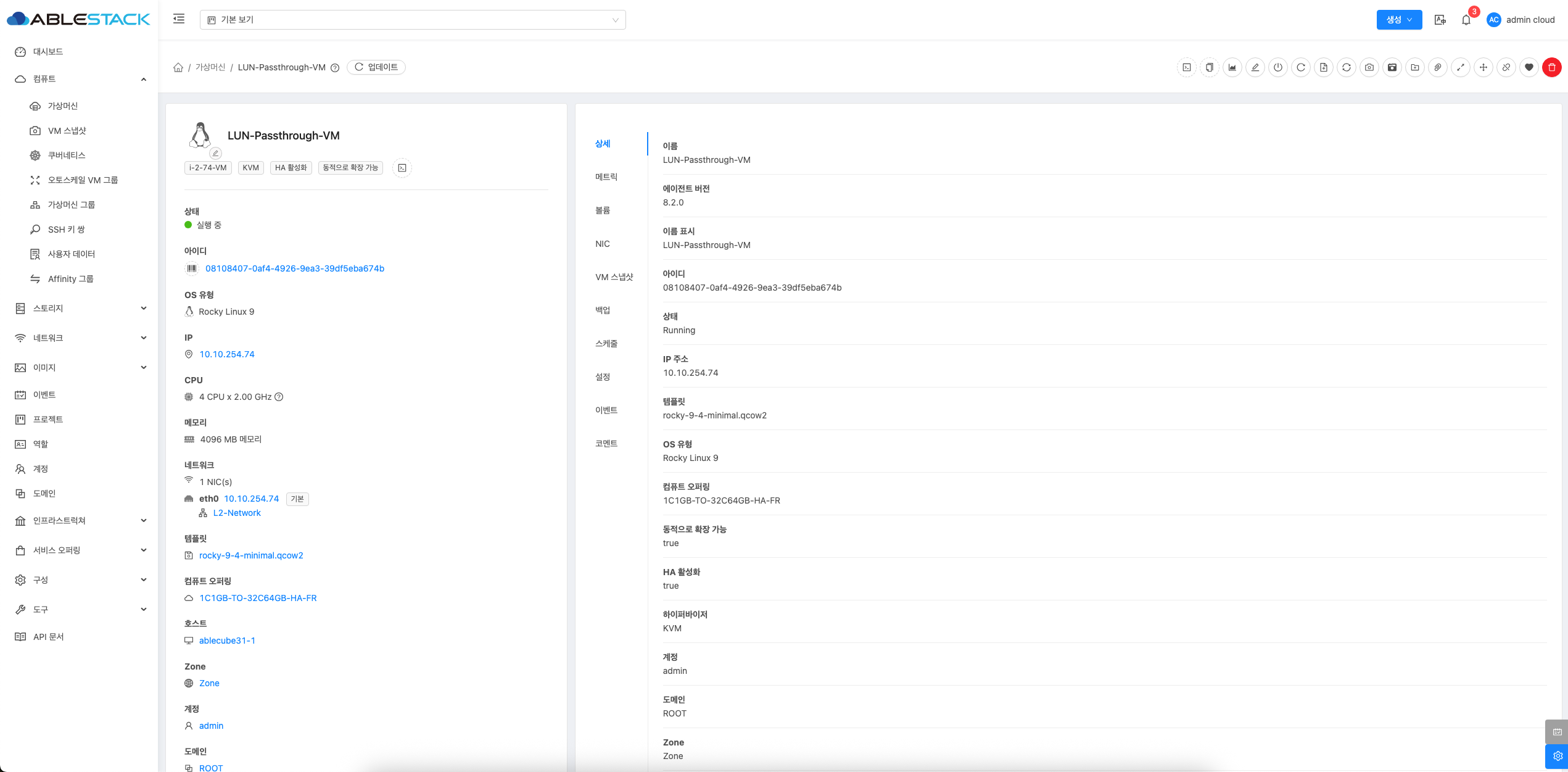This screenshot has width=1568, height=772.
Task: Open the ablecube31-1 host link
Action: pyautogui.click(x=227, y=641)
